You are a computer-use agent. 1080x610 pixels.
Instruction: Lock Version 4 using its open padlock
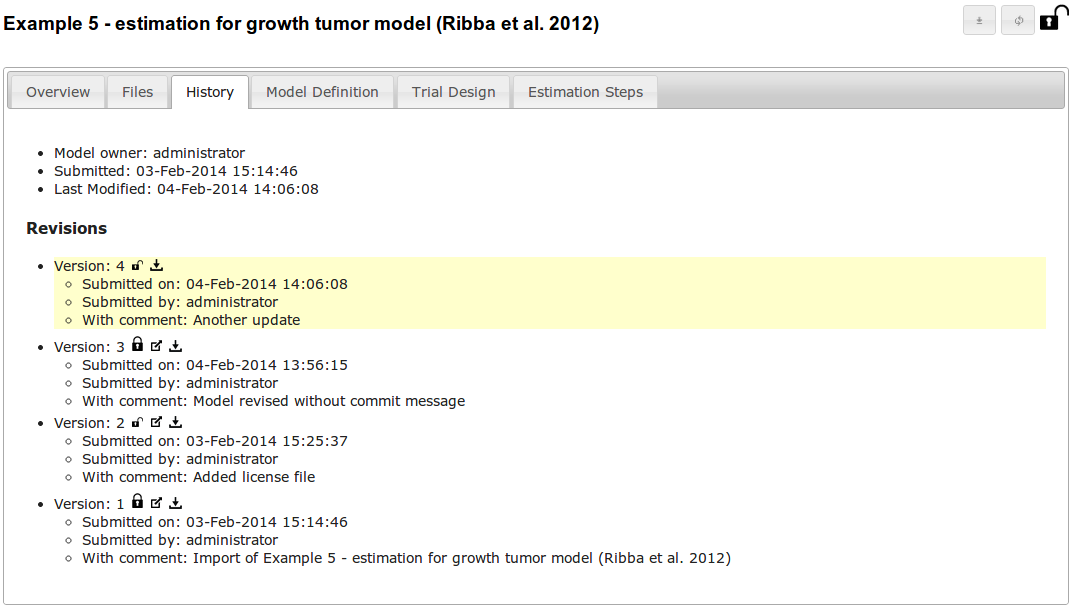(135, 265)
